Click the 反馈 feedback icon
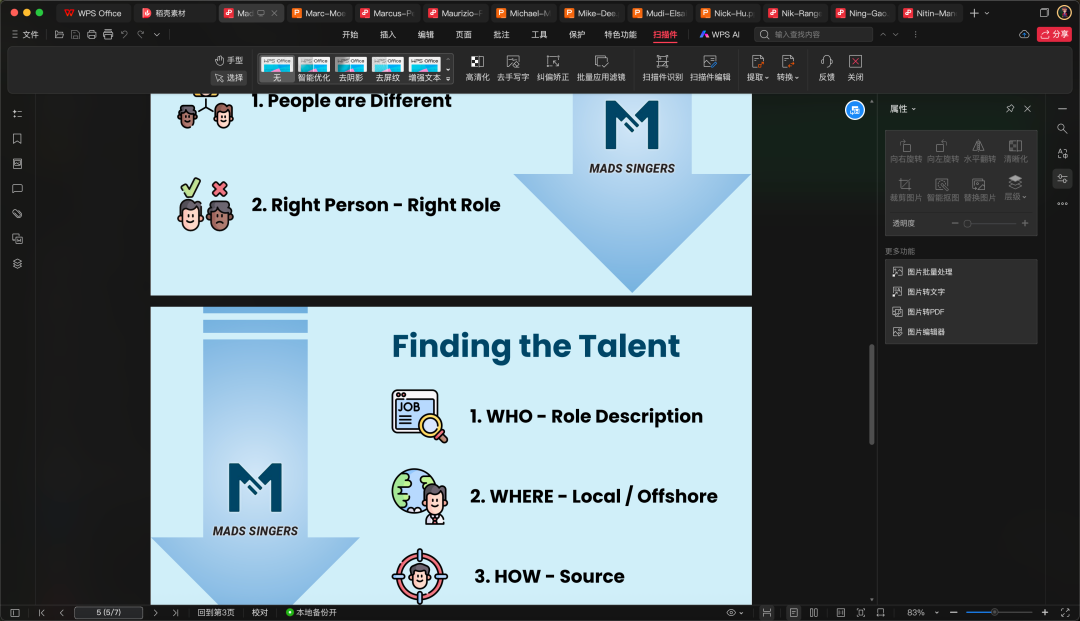 [x=827, y=68]
